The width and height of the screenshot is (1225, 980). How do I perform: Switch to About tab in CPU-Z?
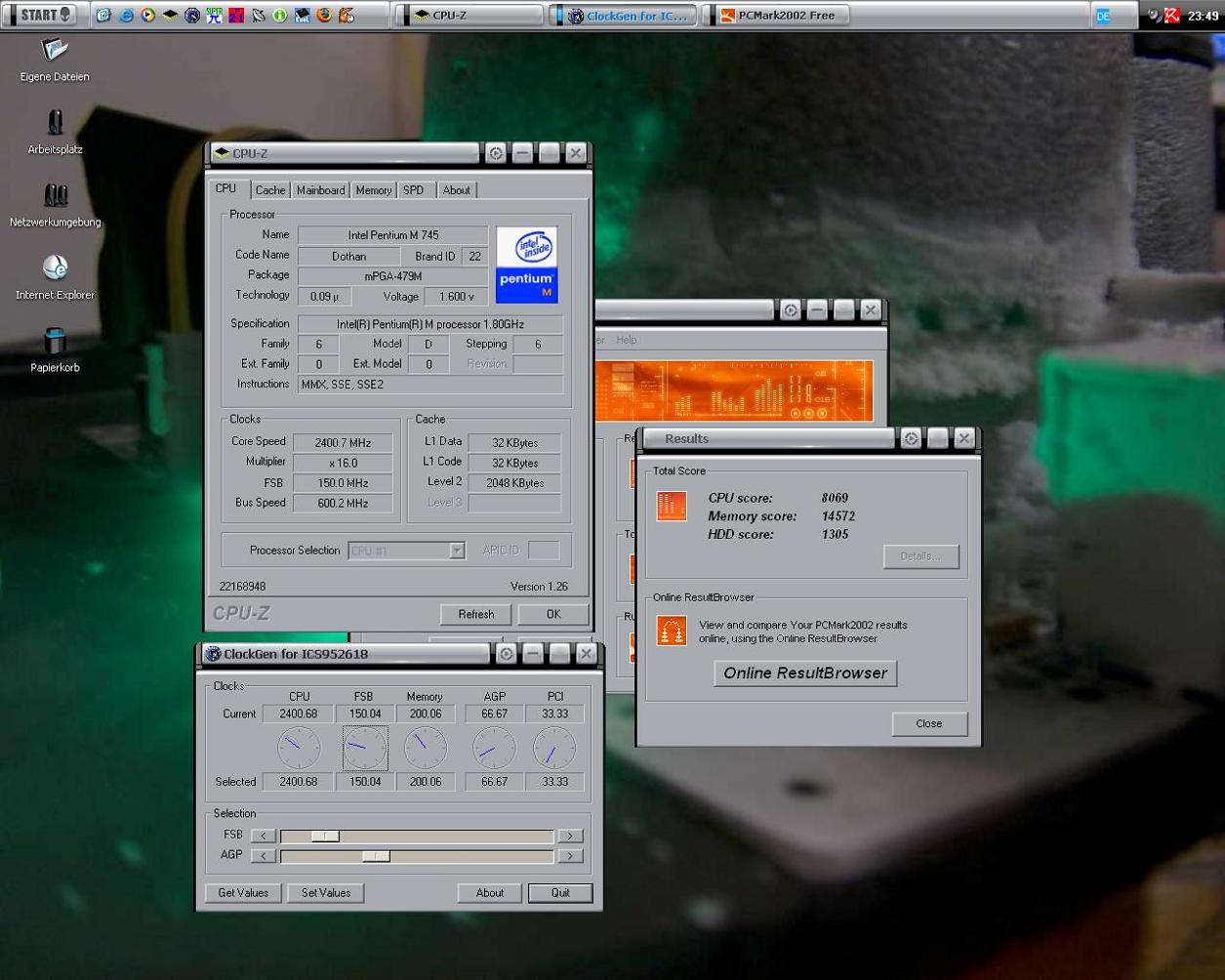tap(456, 190)
